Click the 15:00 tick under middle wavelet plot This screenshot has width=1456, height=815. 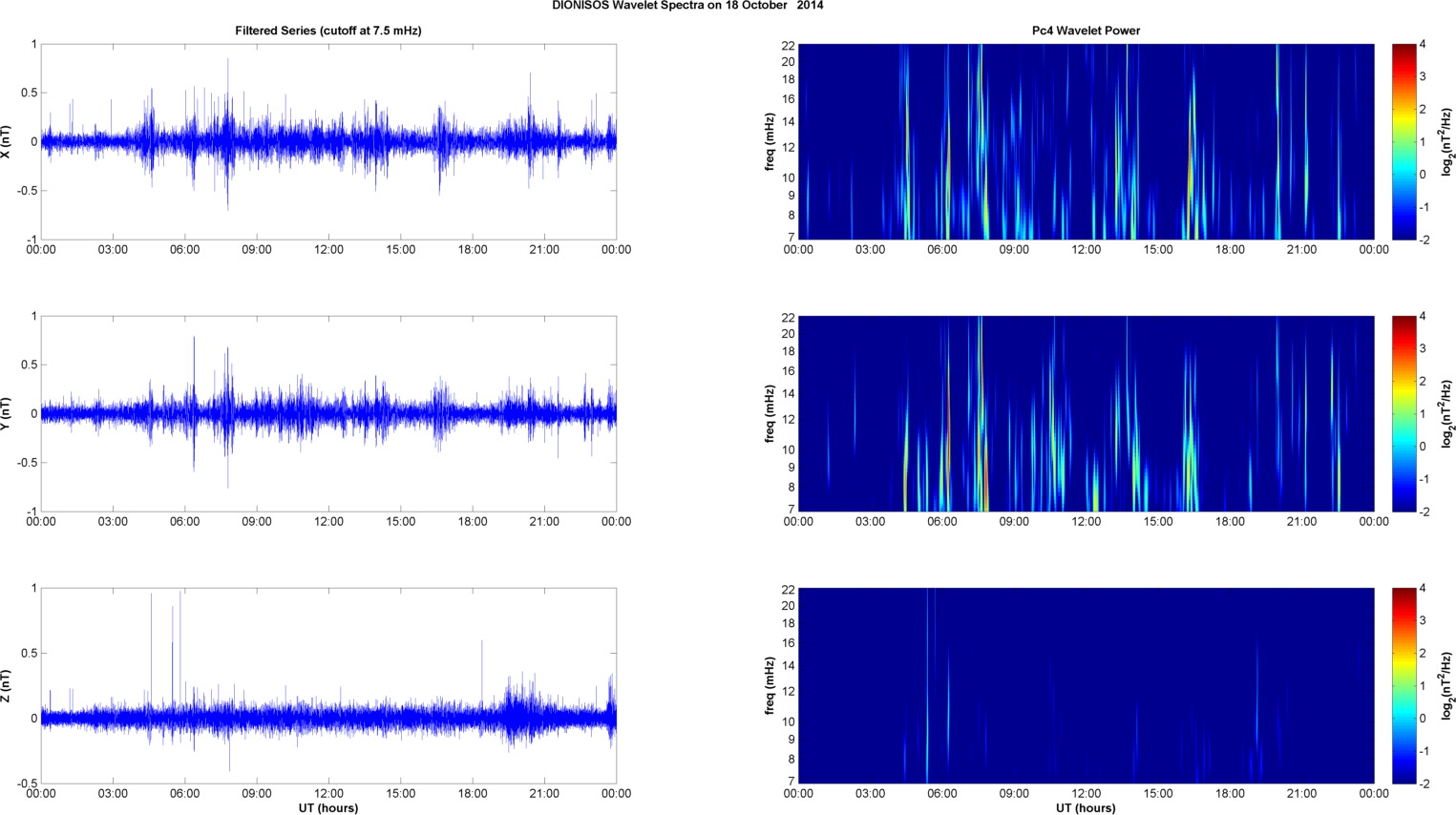coord(1158,522)
